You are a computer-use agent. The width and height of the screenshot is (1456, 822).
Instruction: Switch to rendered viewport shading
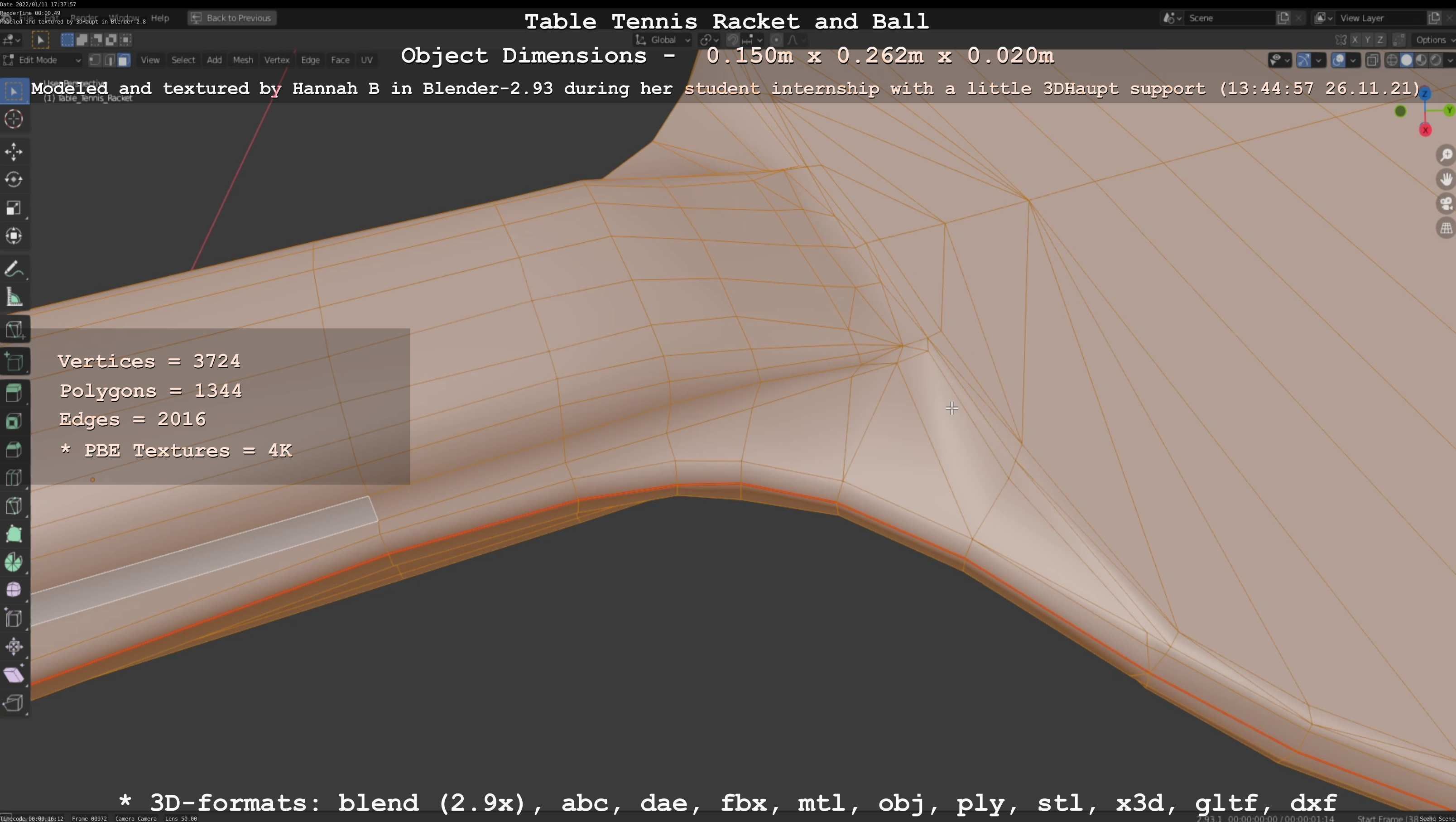click(1435, 60)
